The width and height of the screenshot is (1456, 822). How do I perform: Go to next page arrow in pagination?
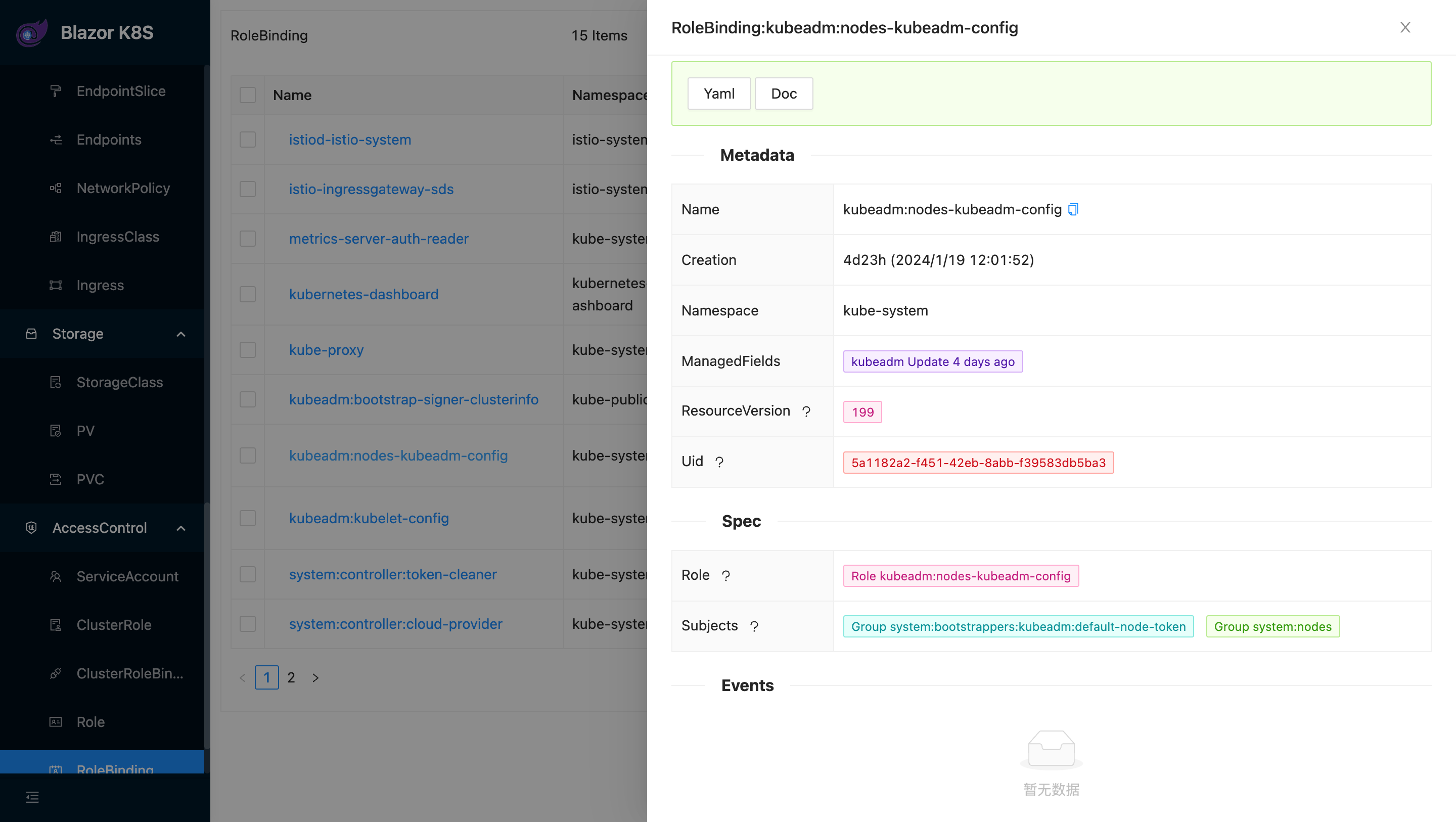tap(315, 677)
